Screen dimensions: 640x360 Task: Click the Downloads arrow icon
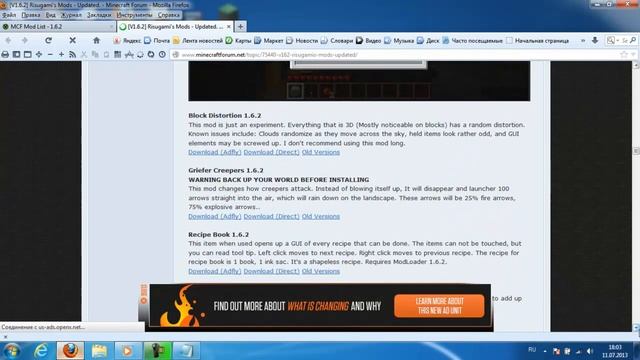click(x=595, y=40)
